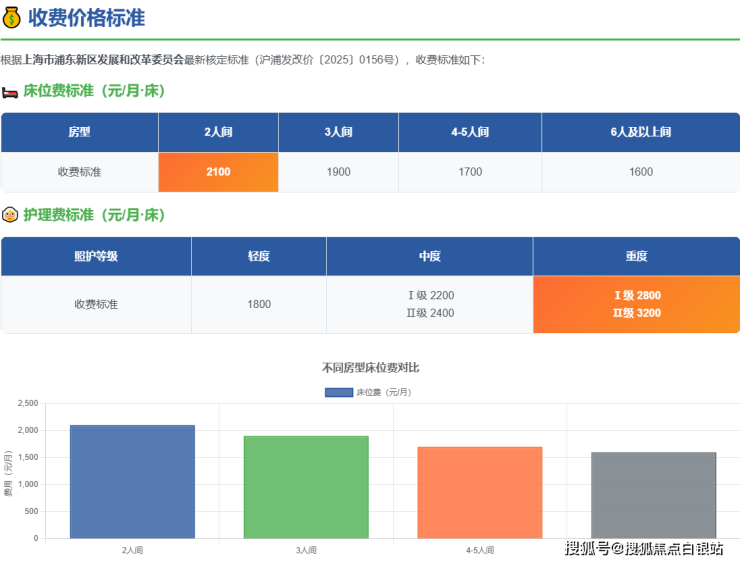The height and width of the screenshot is (564, 740).
Task: Click the 2人间 column header
Action: coord(218,132)
